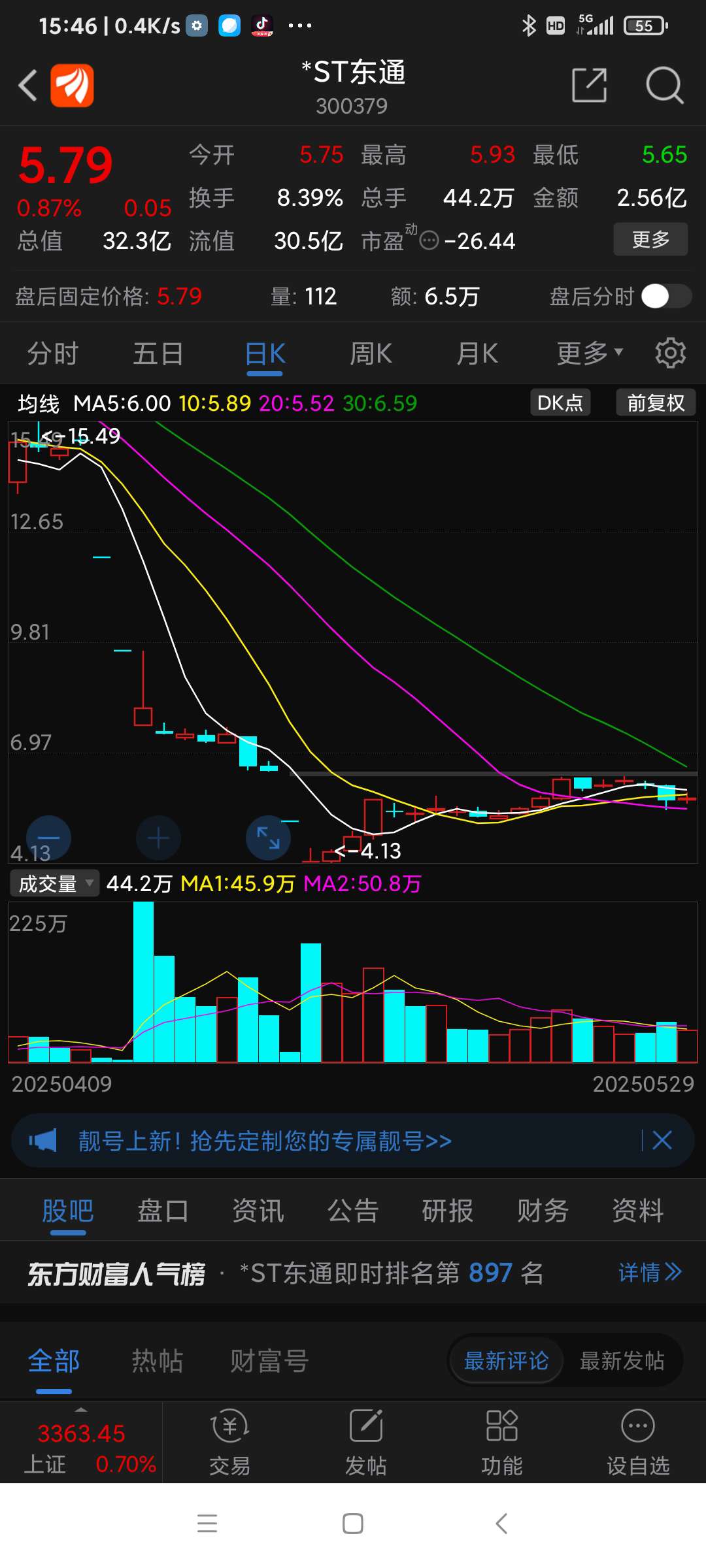The height and width of the screenshot is (1568, 706).
Task: Open 财务 finance tab
Action: pos(543,1211)
